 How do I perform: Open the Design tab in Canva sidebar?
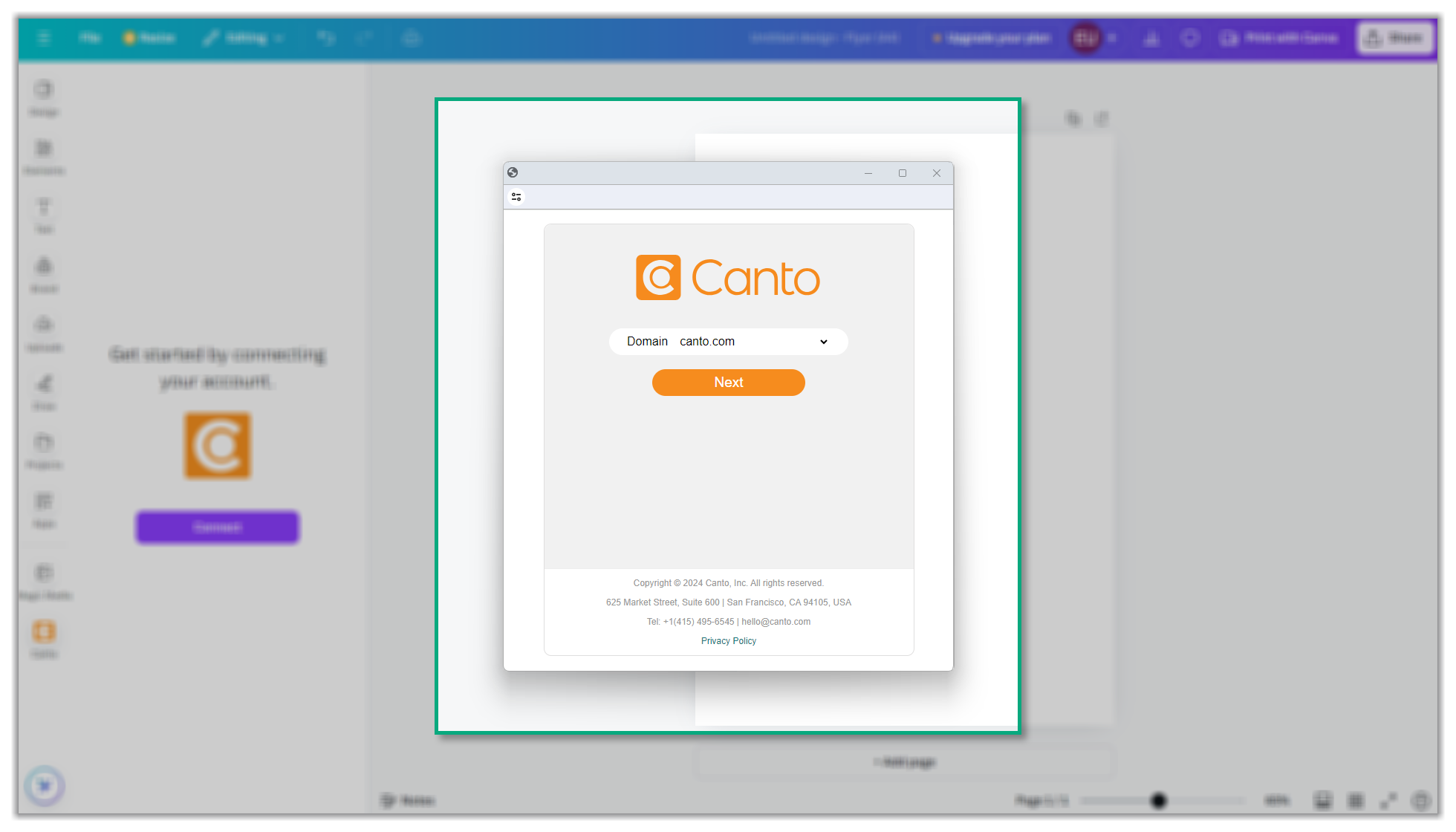pos(44,98)
